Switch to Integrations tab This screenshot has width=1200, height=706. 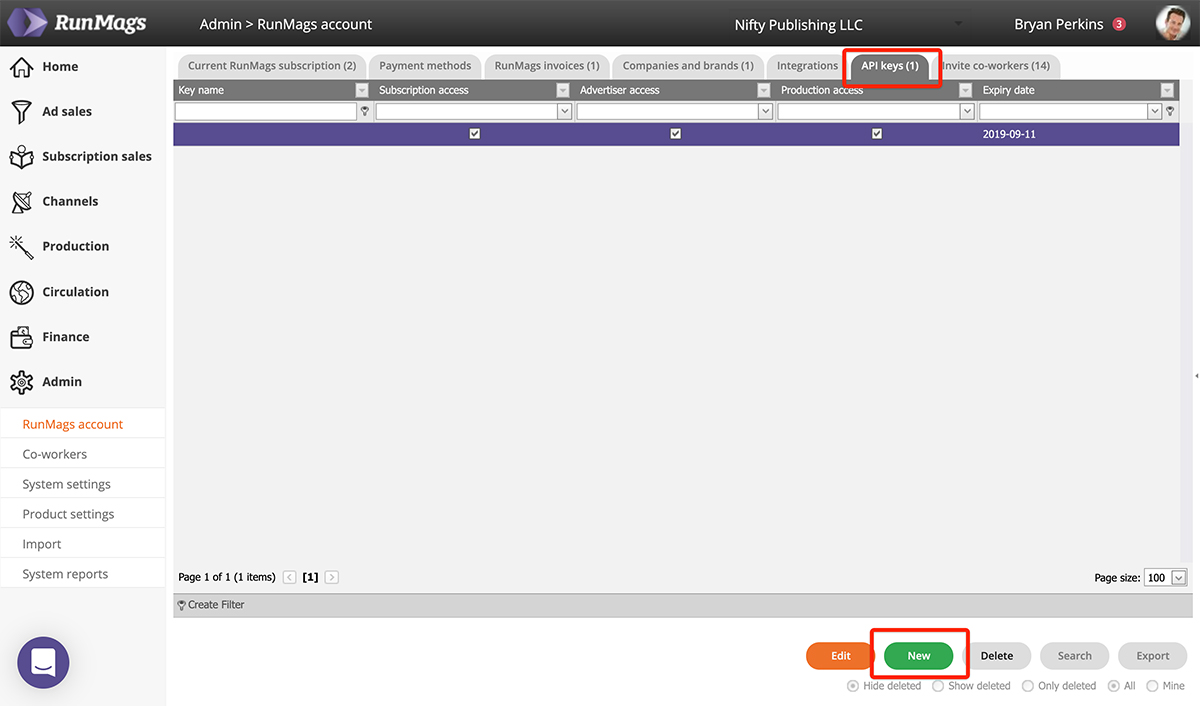[x=807, y=66]
